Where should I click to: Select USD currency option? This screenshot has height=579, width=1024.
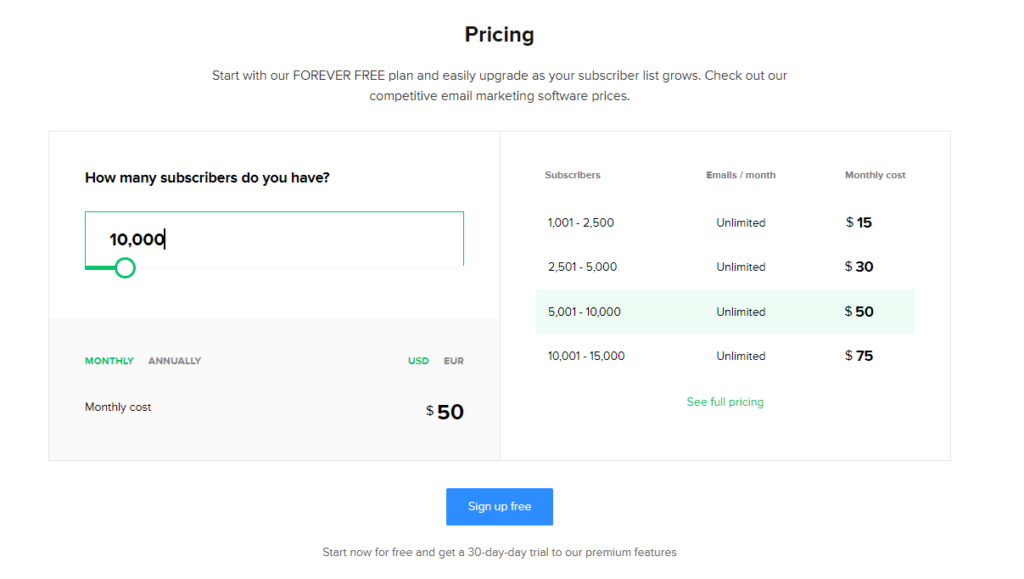click(x=419, y=361)
